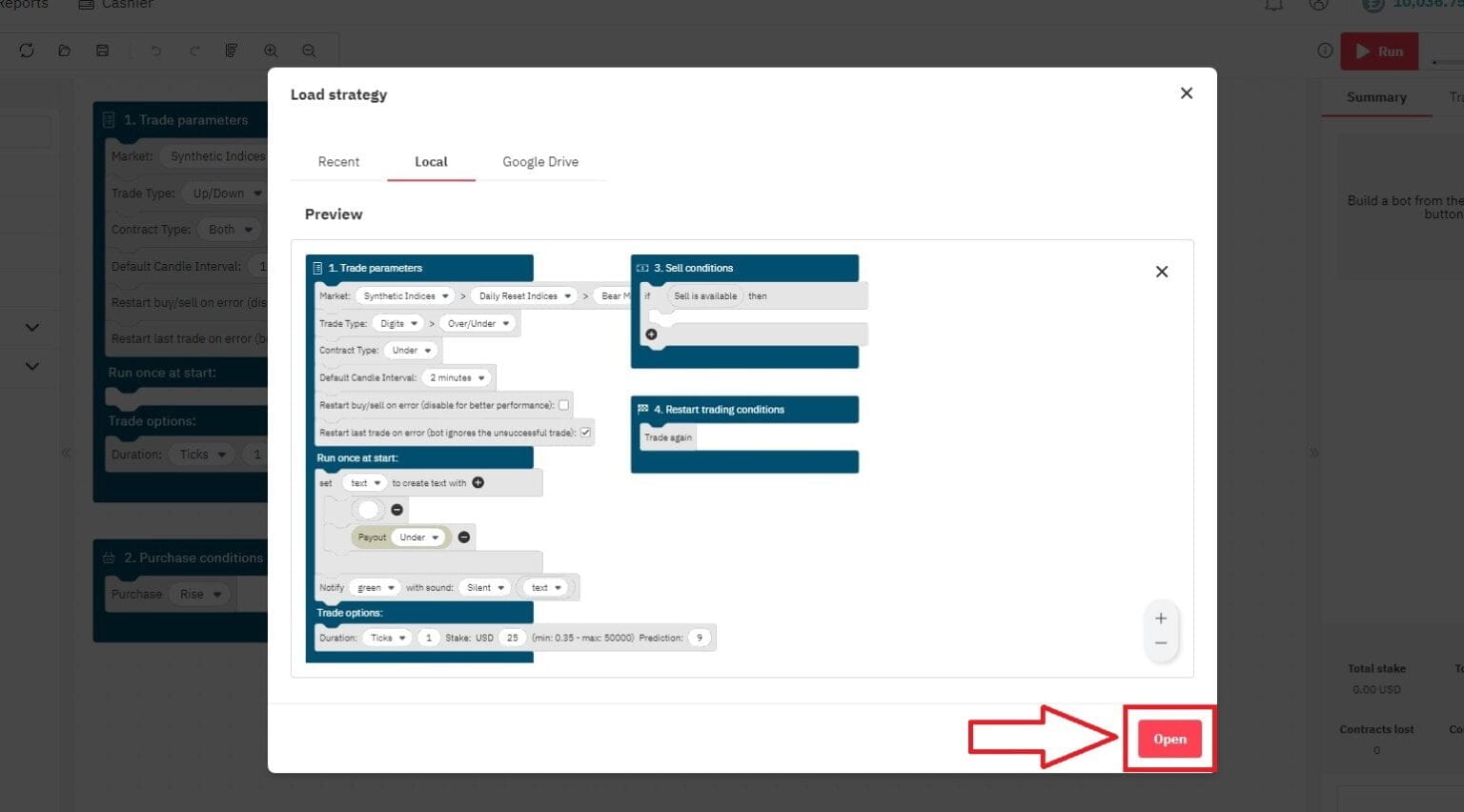Toggle the preview zoom plus control

(1161, 618)
